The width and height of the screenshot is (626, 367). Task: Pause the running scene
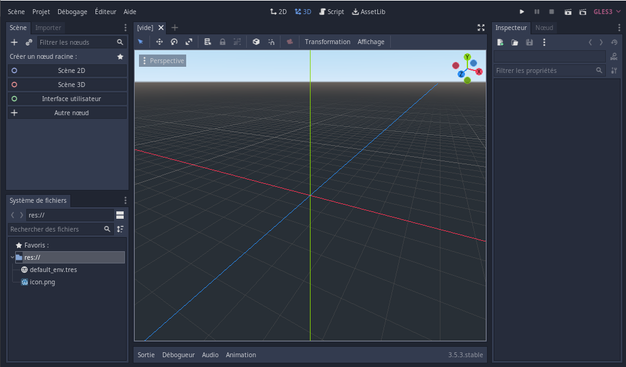537,12
